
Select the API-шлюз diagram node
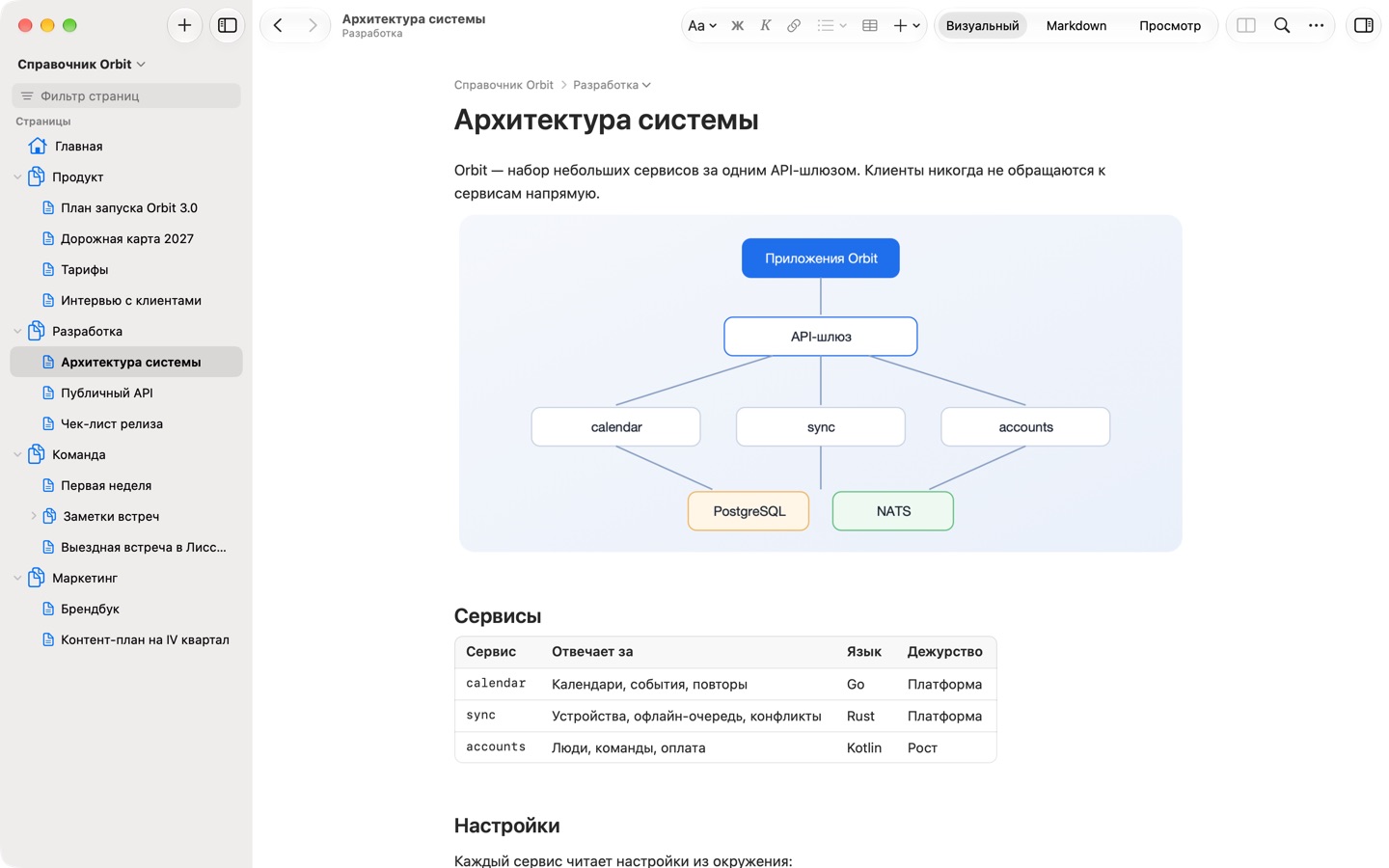coord(821,337)
